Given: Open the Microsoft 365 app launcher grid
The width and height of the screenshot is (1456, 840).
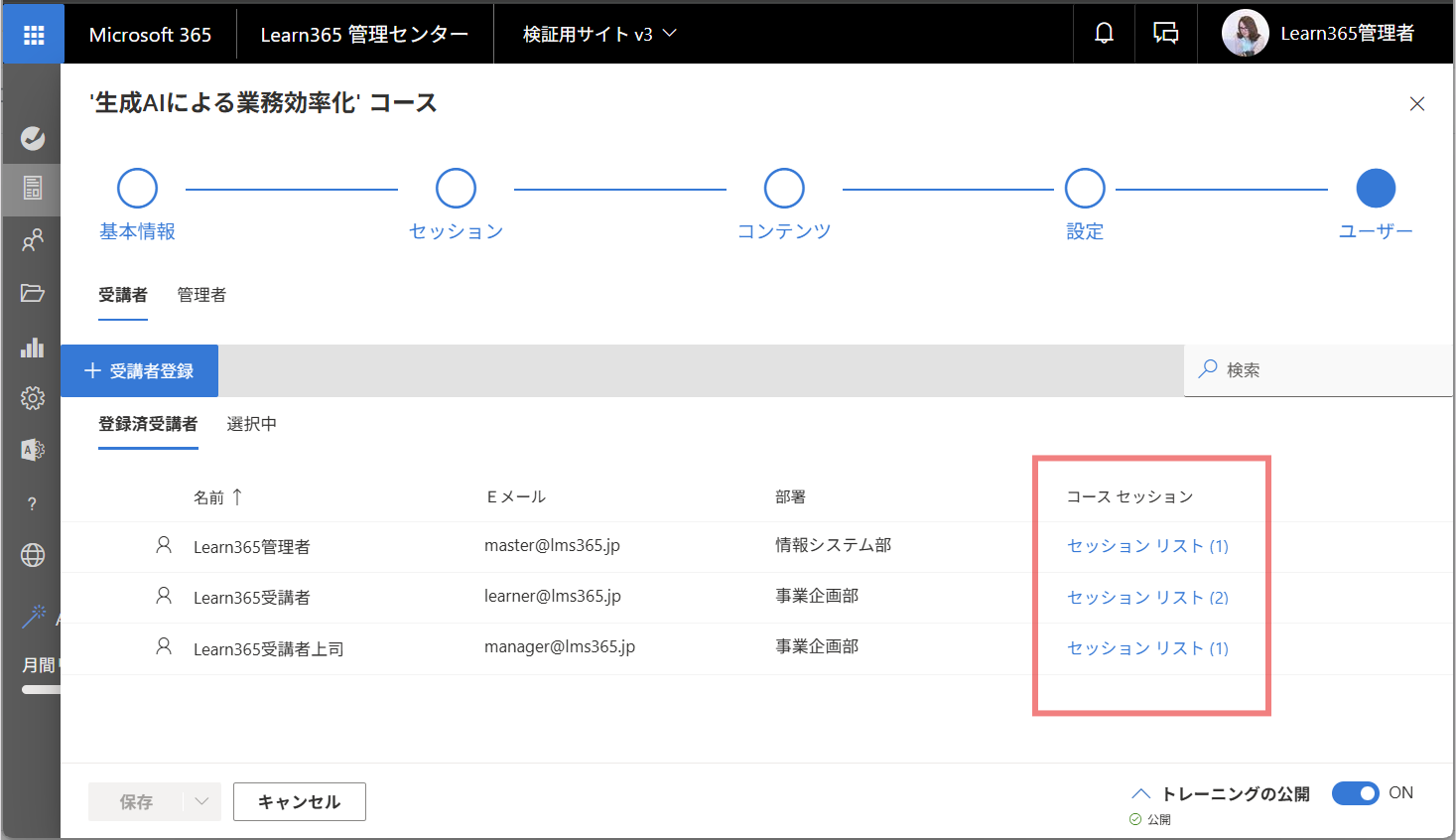Looking at the screenshot, I should (34, 35).
